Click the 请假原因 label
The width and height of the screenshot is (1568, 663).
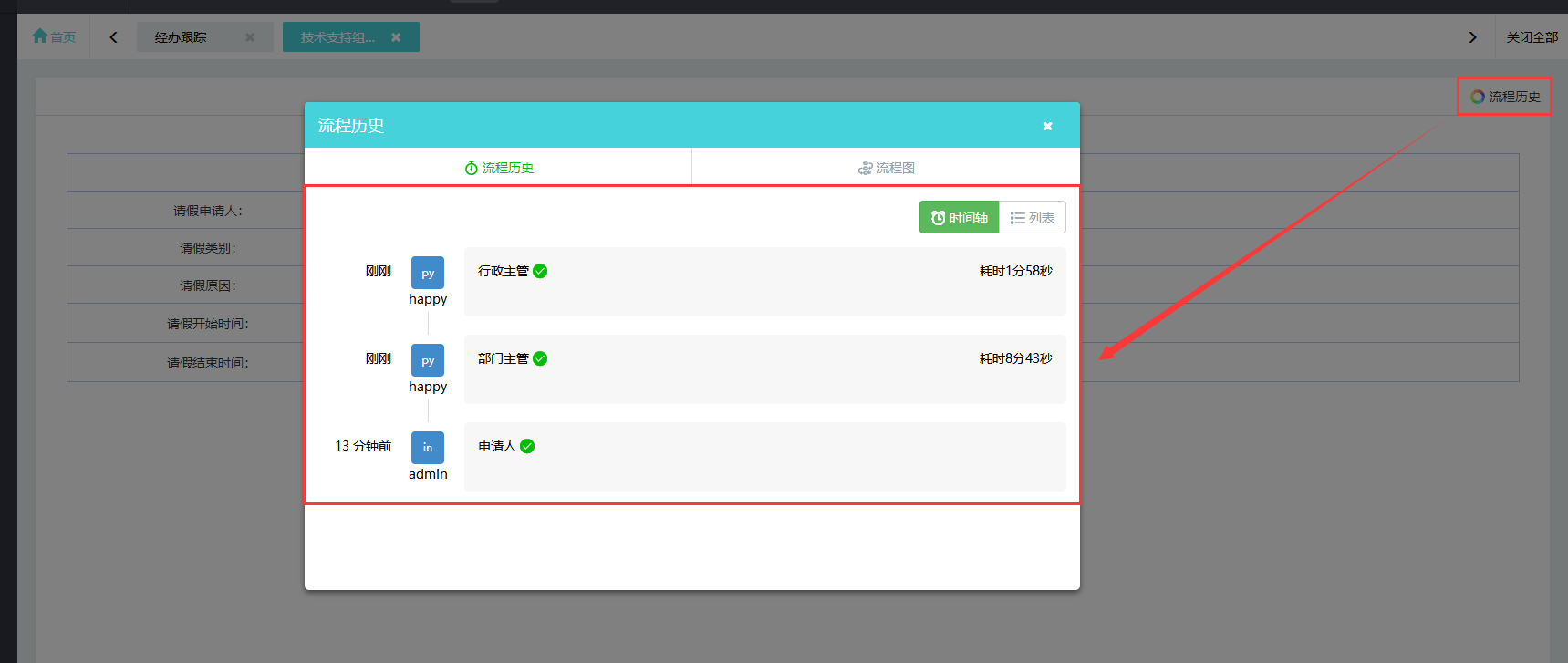pos(208,285)
